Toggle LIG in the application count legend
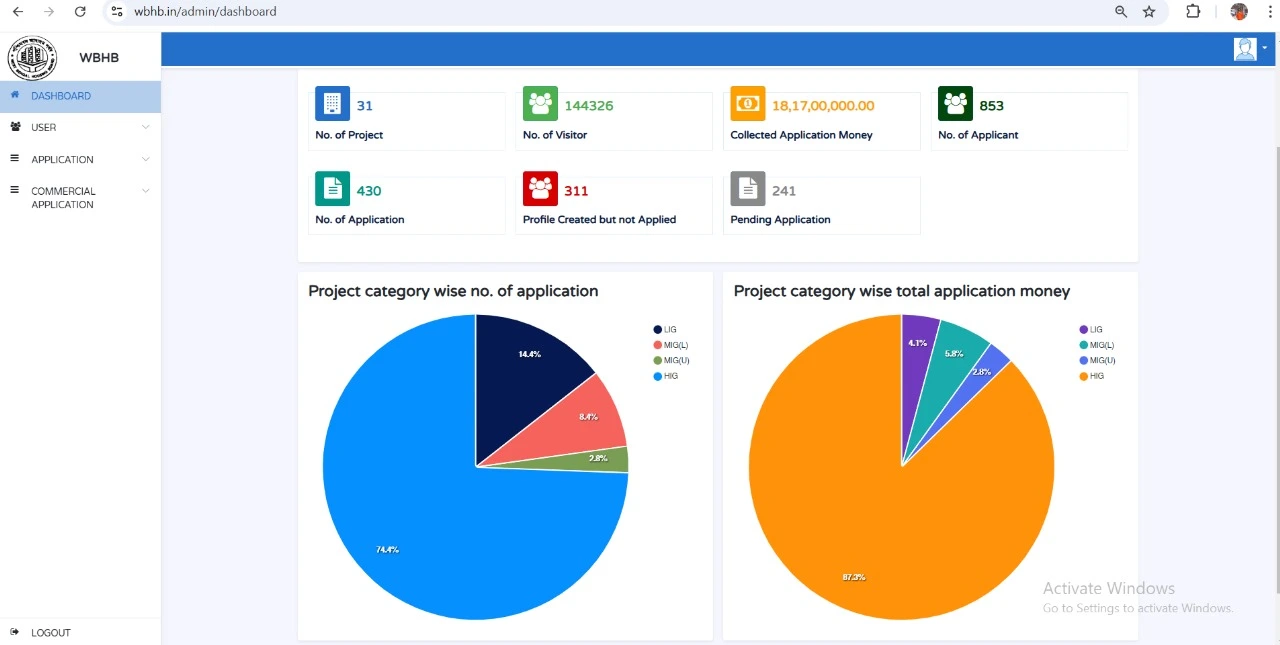 [x=665, y=329]
